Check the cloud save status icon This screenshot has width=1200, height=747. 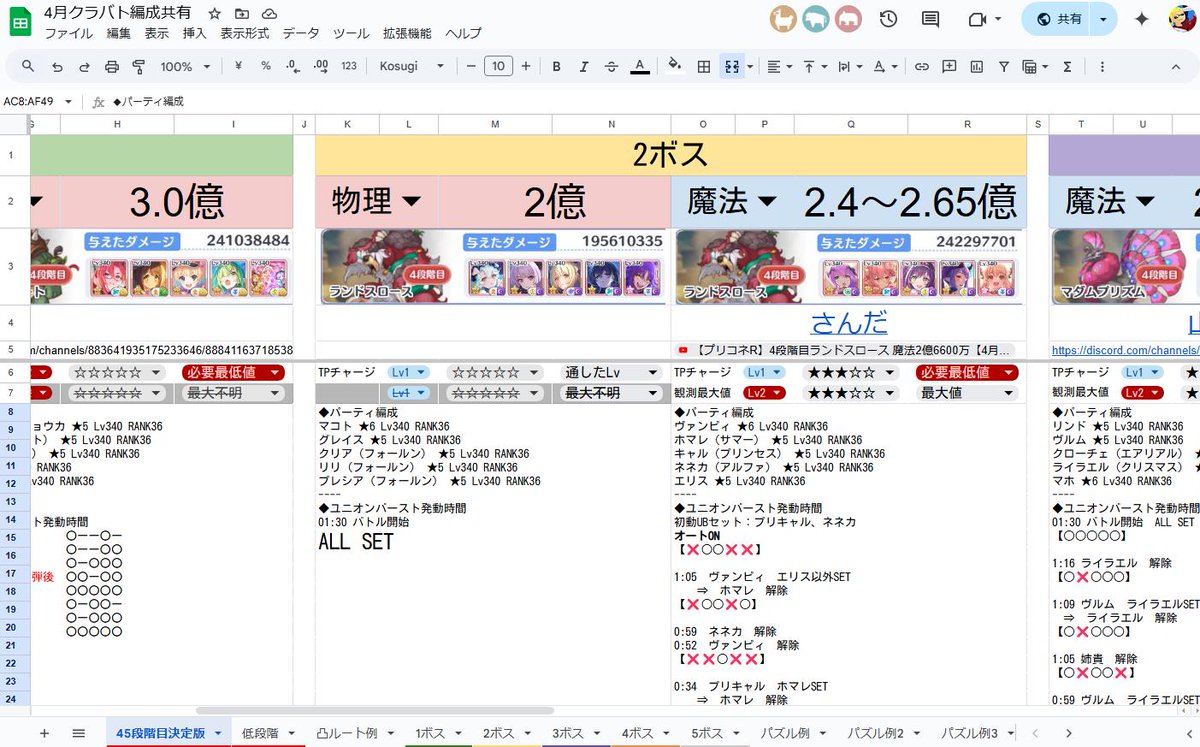tap(269, 14)
